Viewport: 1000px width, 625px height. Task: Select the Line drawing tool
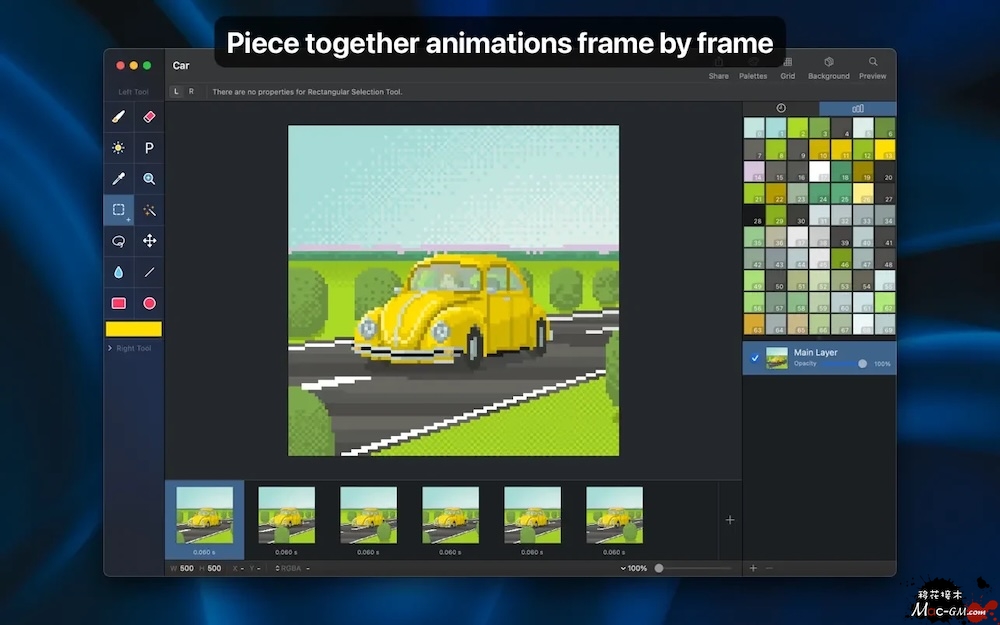149,272
